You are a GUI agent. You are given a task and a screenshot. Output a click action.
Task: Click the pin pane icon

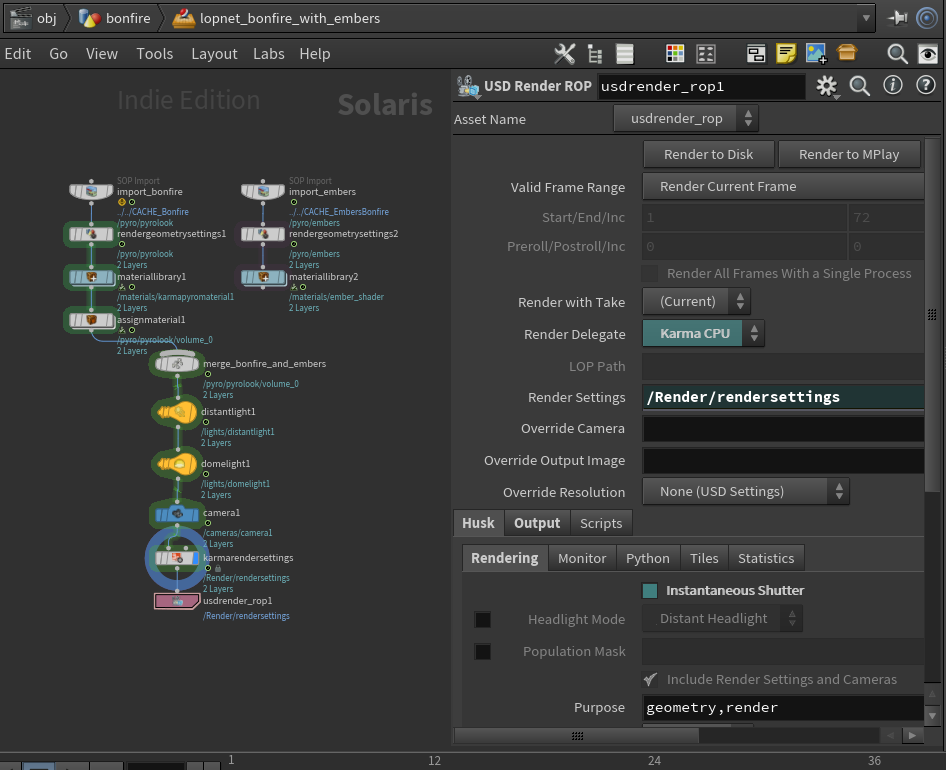tap(897, 18)
